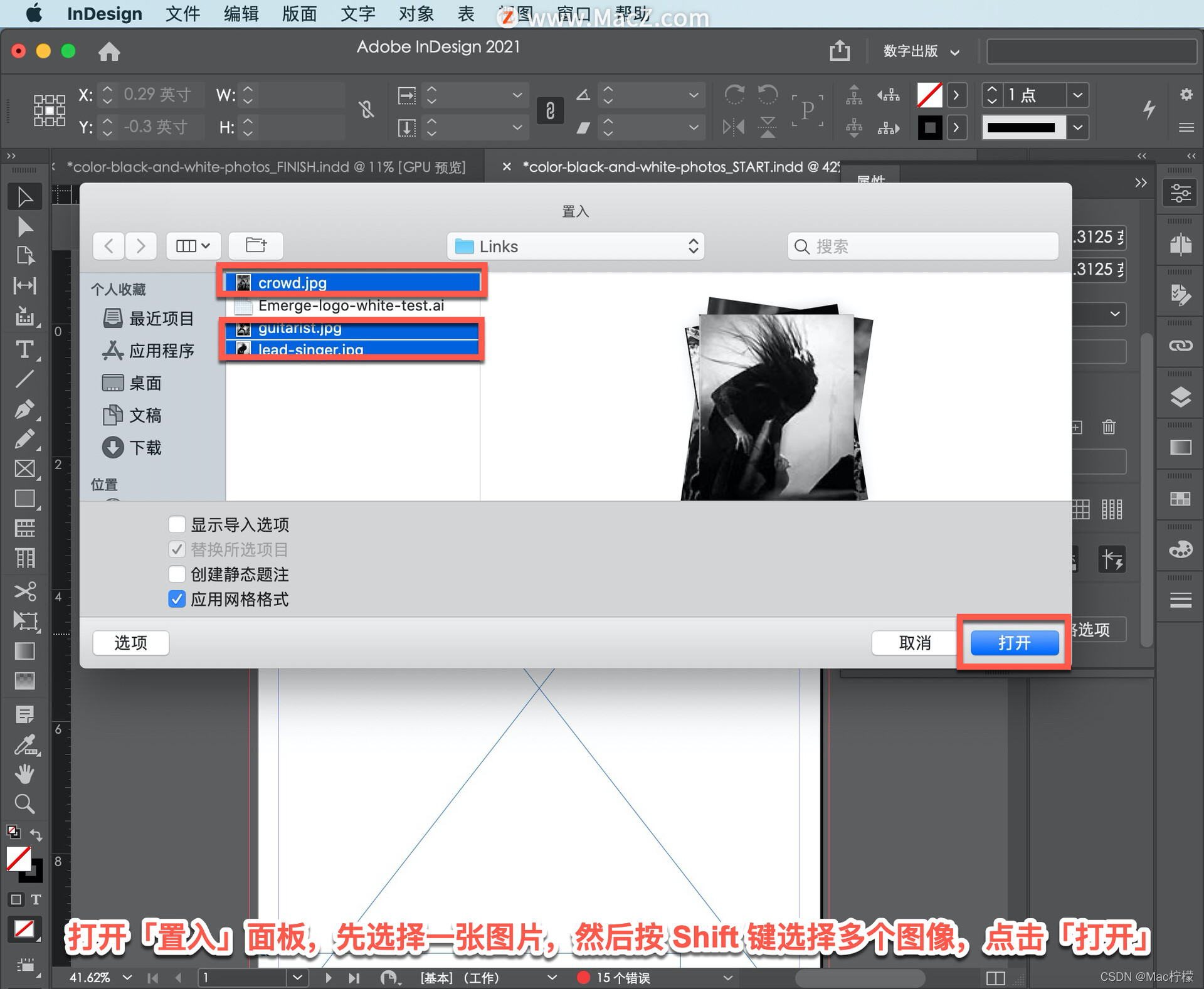Open 下载 in the sidebar
This screenshot has width=1204, height=989.
pos(132,447)
